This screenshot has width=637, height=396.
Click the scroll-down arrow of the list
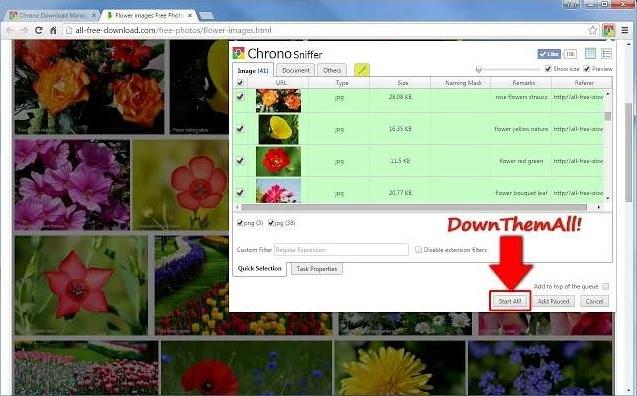tap(608, 198)
